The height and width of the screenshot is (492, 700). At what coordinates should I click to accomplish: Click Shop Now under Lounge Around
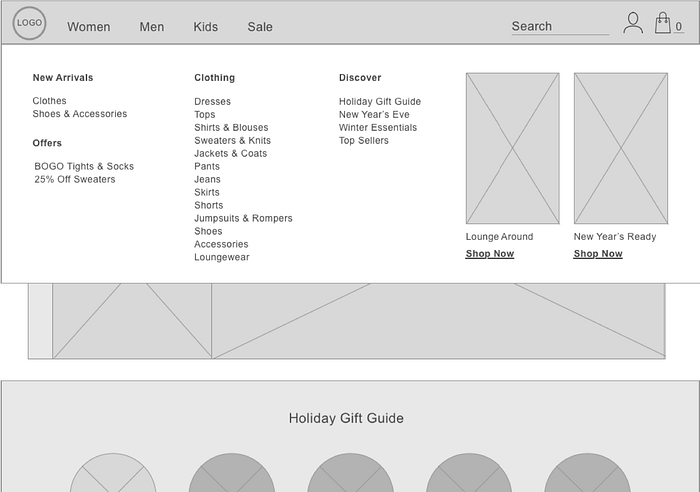pos(490,254)
